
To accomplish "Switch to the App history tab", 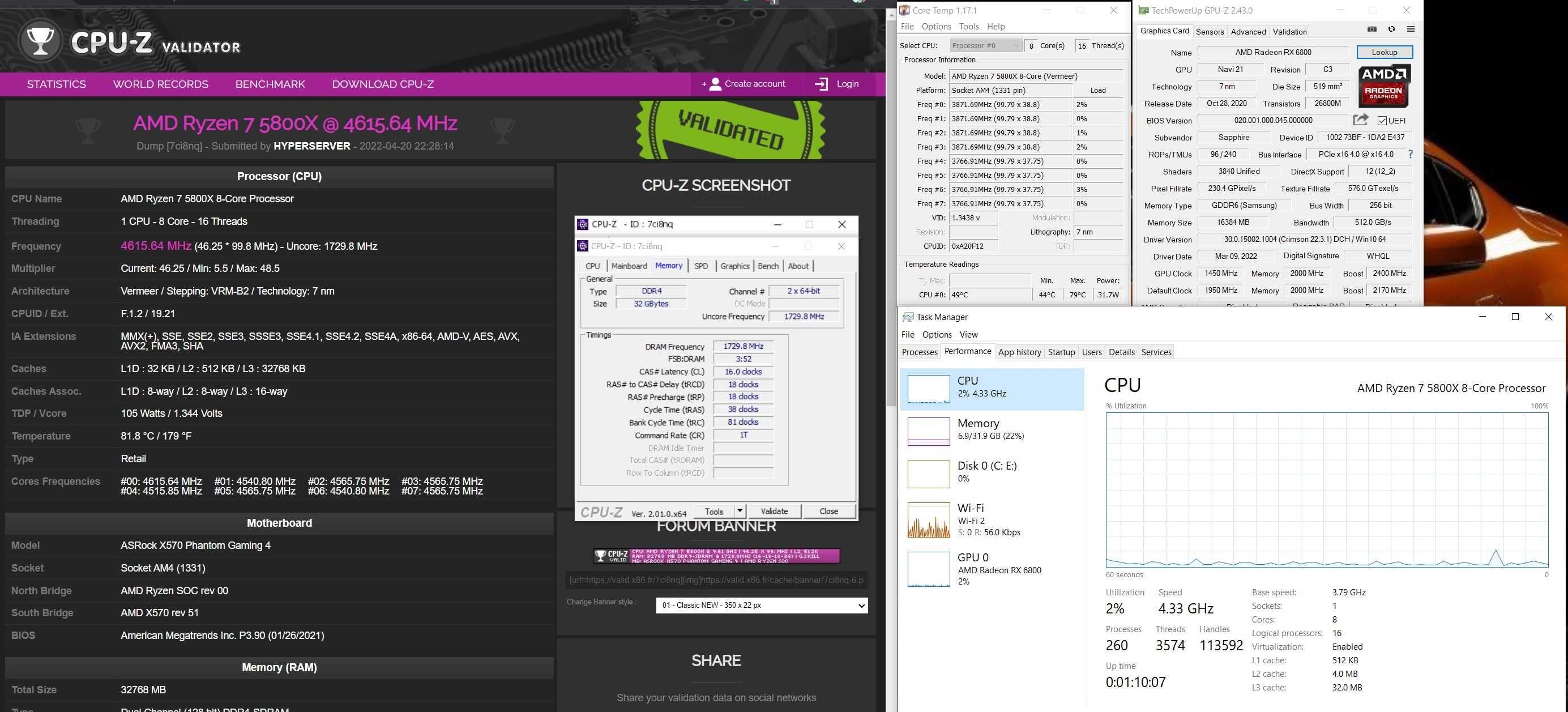I will point(1019,352).
